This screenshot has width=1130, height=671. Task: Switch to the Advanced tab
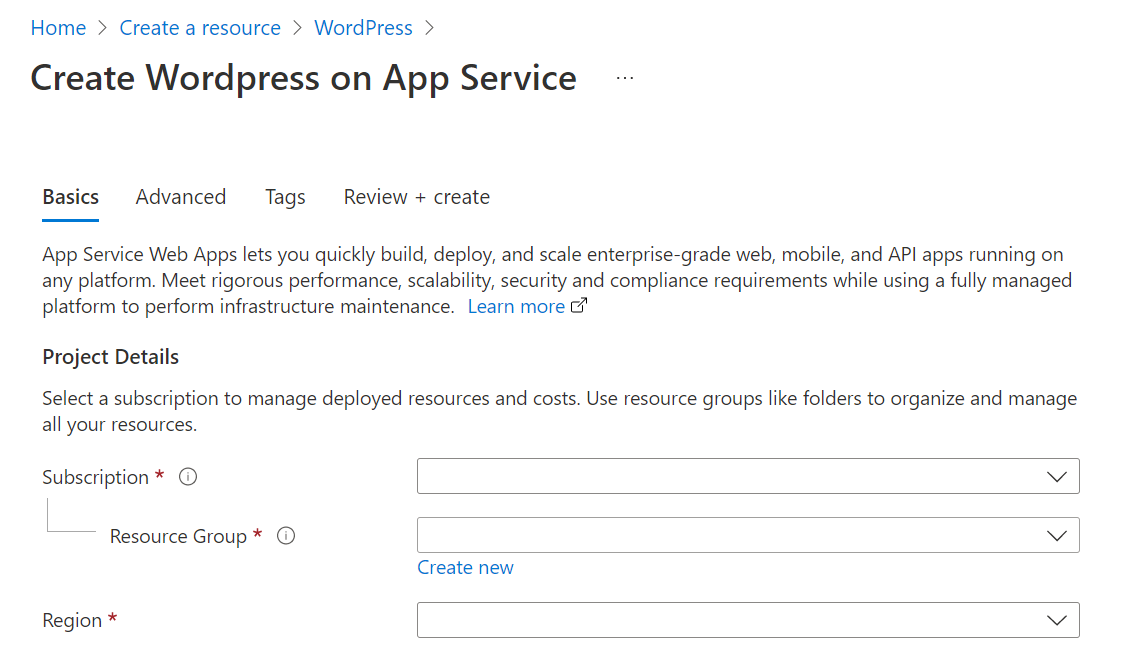[x=181, y=197]
